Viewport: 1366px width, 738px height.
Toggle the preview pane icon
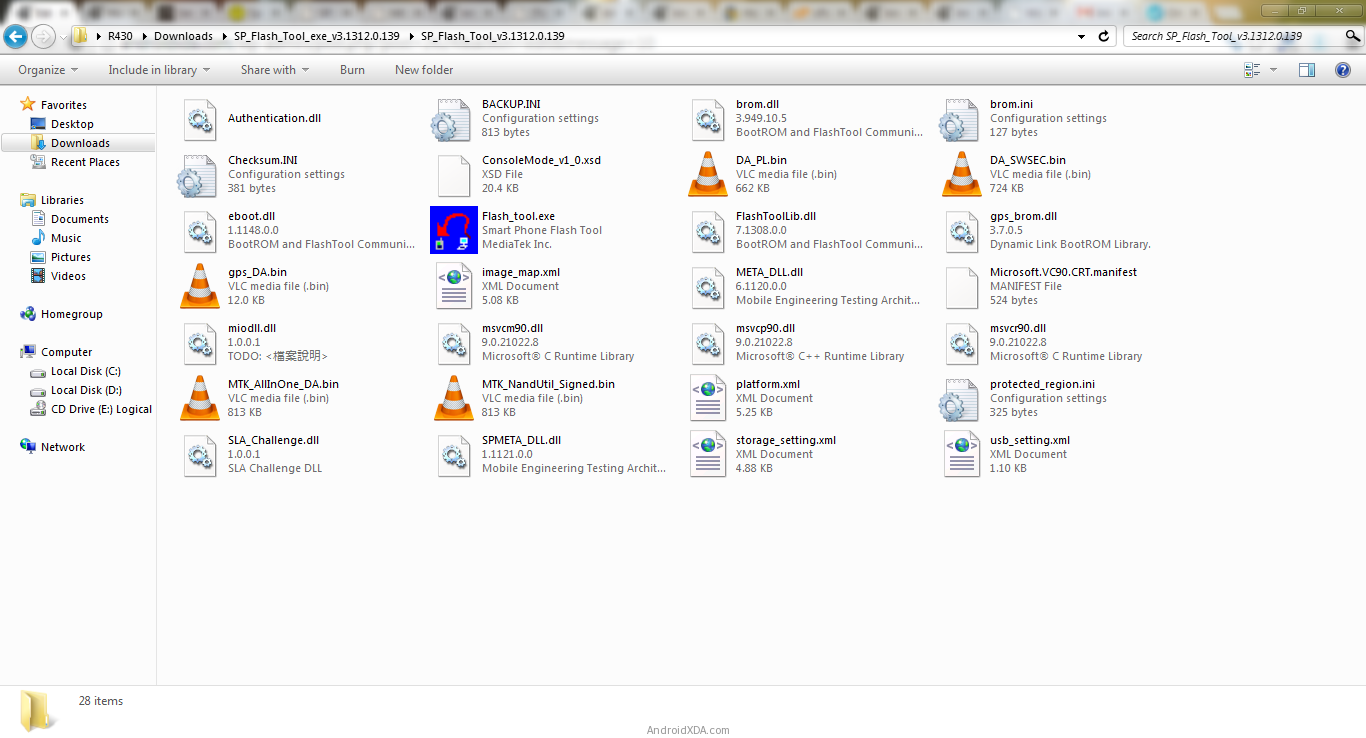coord(1307,70)
